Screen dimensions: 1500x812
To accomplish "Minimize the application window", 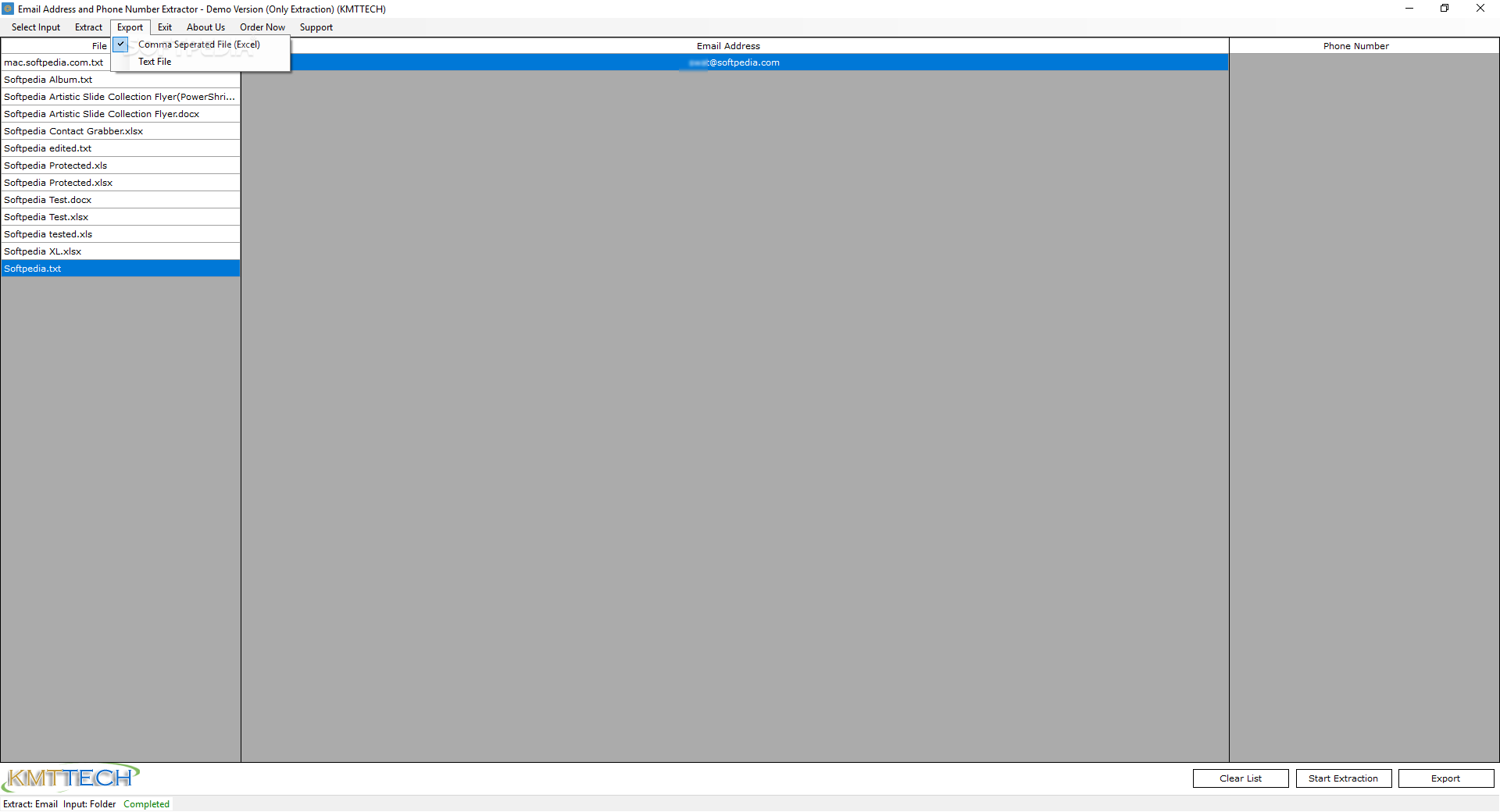I will 1409,9.
